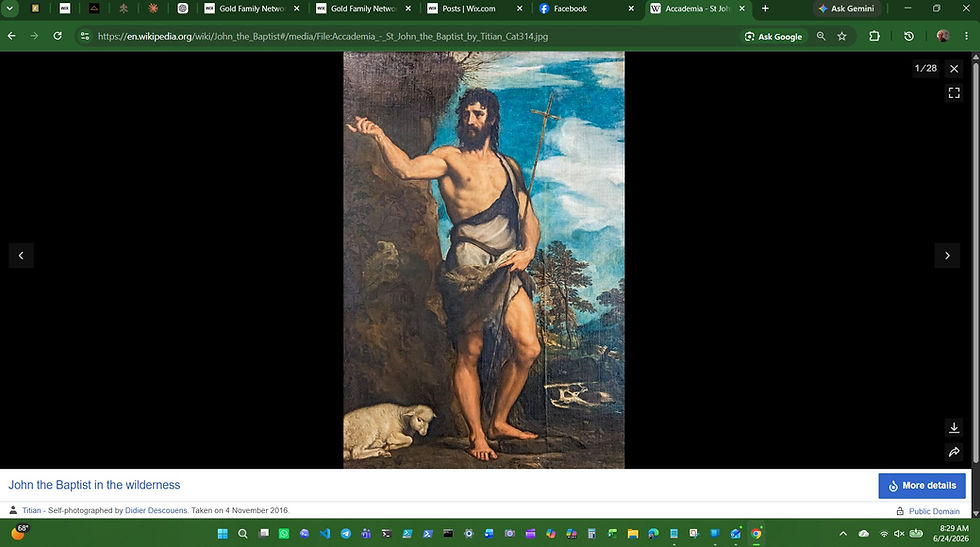980x547 pixels.
Task: Switch to the Facebook tab
Action: click(586, 9)
